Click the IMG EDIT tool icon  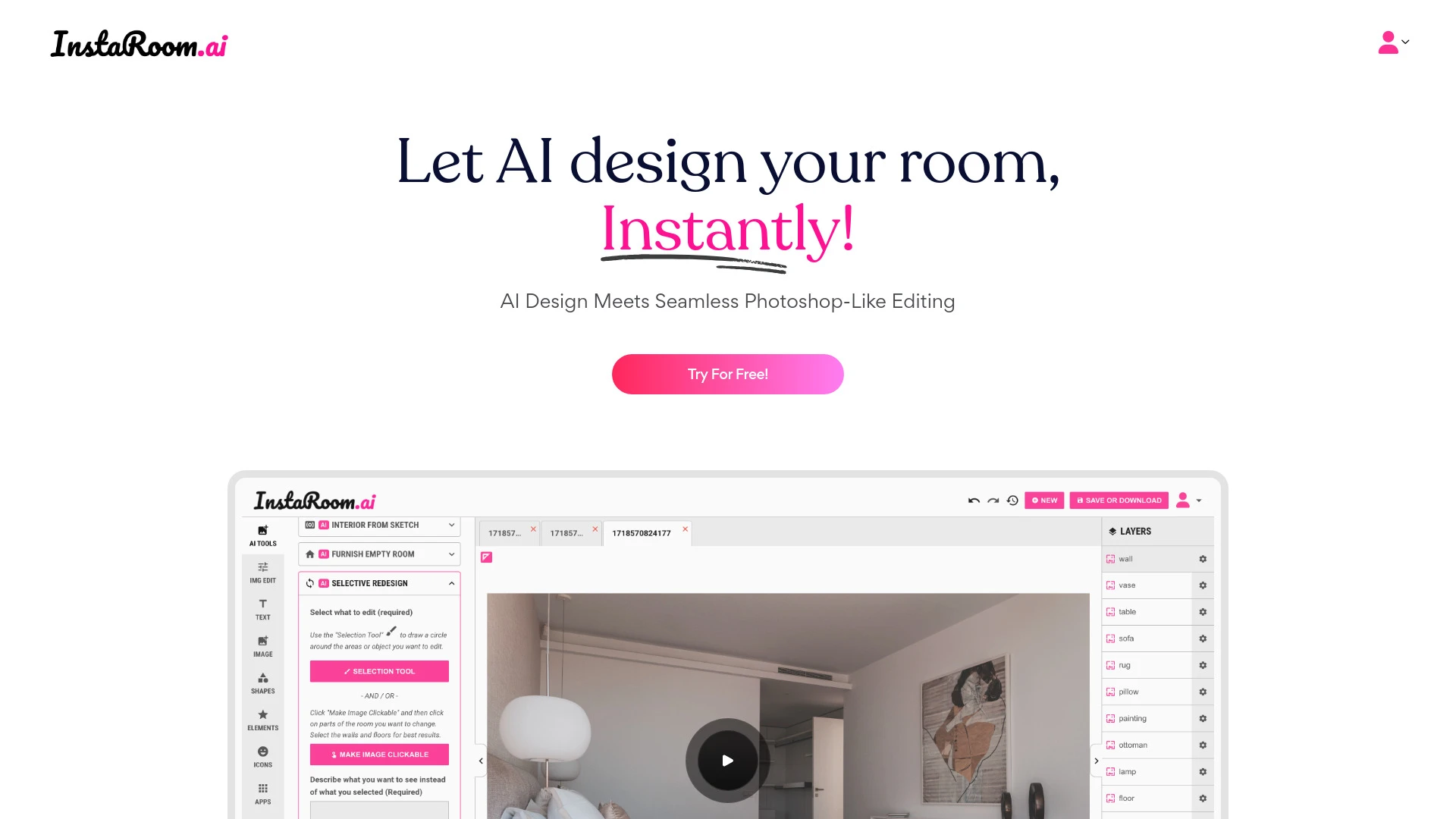[x=262, y=572]
